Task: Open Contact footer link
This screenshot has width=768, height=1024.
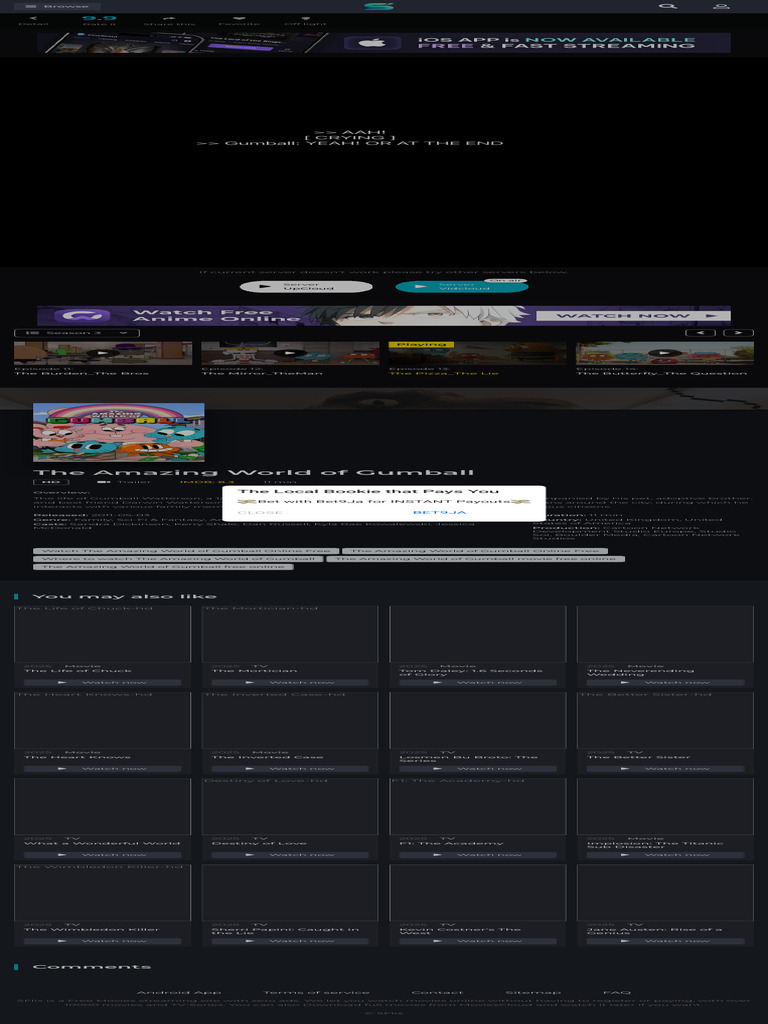Action: click(x=437, y=993)
